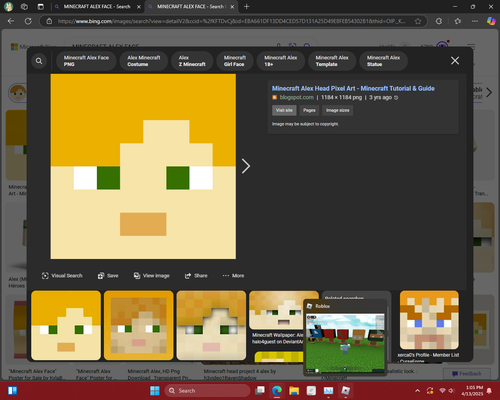Open File Explorer from the taskbar
500x400 pixels.
coord(294,390)
